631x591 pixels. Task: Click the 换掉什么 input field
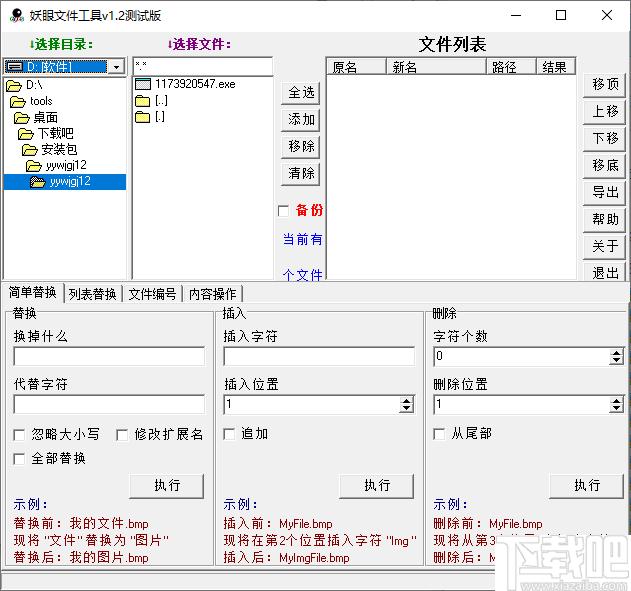coord(109,356)
